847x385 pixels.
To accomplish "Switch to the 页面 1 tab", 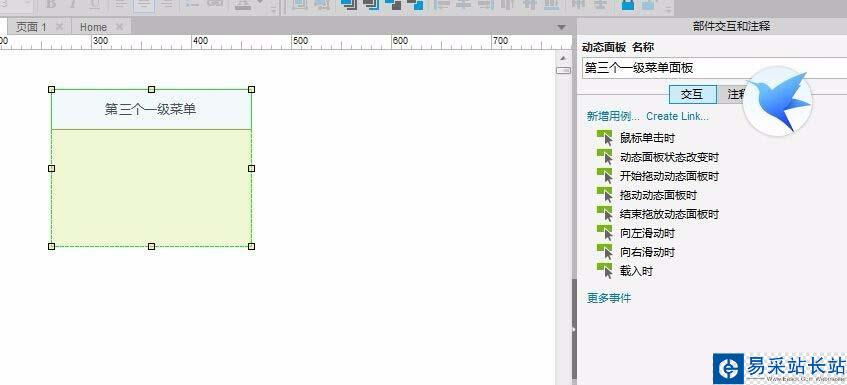I will [x=31, y=26].
